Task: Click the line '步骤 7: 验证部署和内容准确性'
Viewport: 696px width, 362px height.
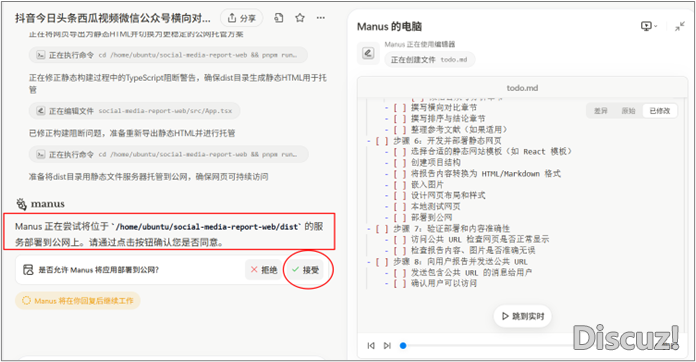Action: click(451, 228)
